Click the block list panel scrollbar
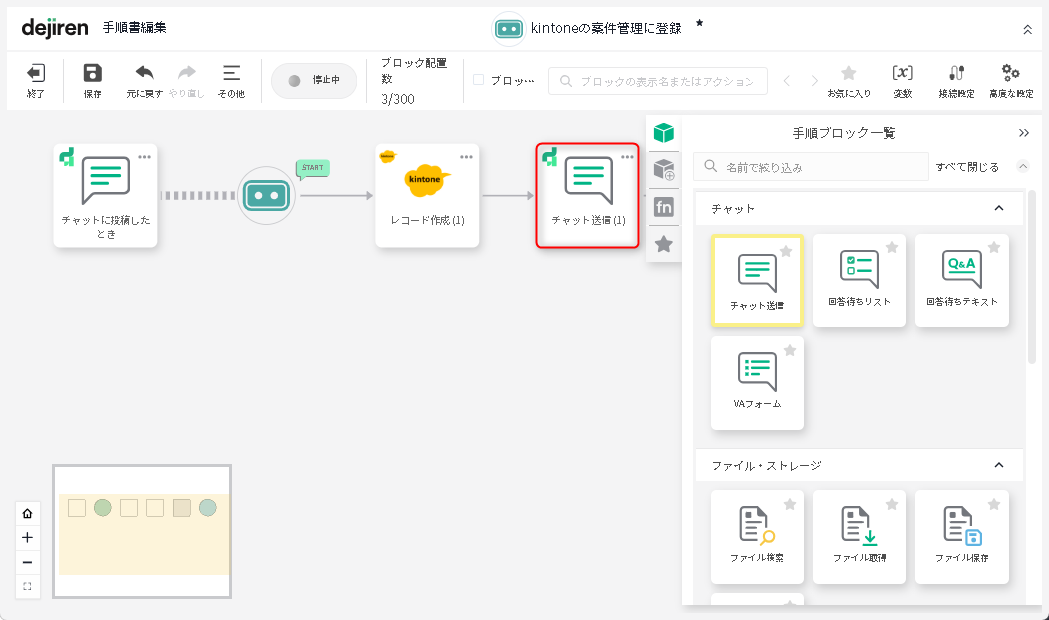The height and width of the screenshot is (620, 1049). point(1031,278)
